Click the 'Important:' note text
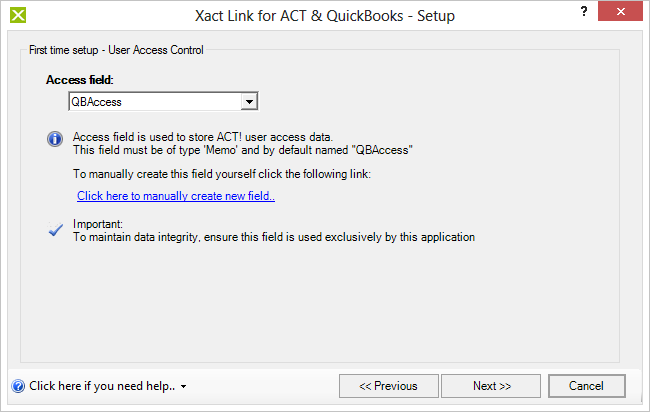This screenshot has height=412, width=650. 98,224
